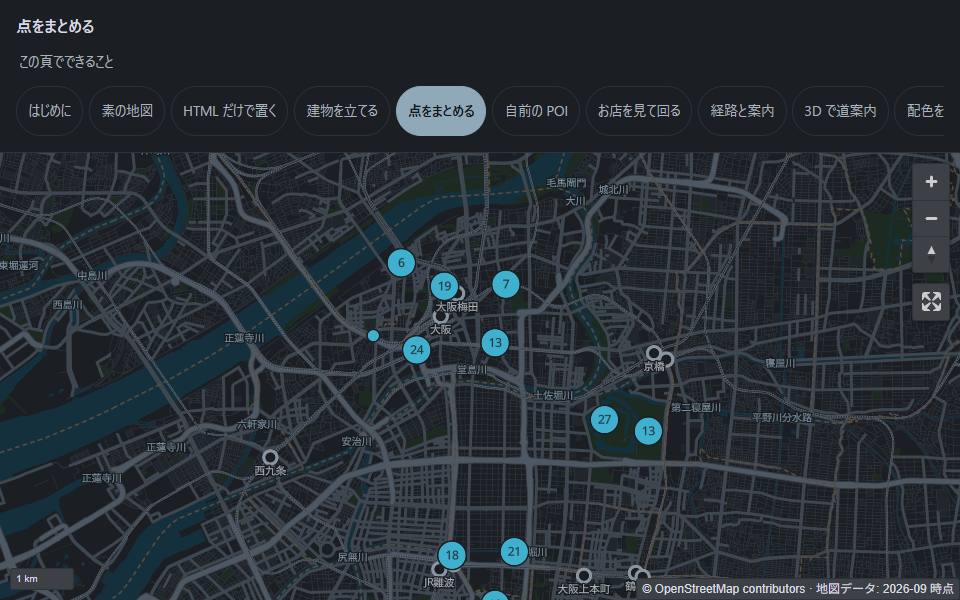The height and width of the screenshot is (600, 960).
Task: Click the 安治川 river label
Action: point(356,441)
